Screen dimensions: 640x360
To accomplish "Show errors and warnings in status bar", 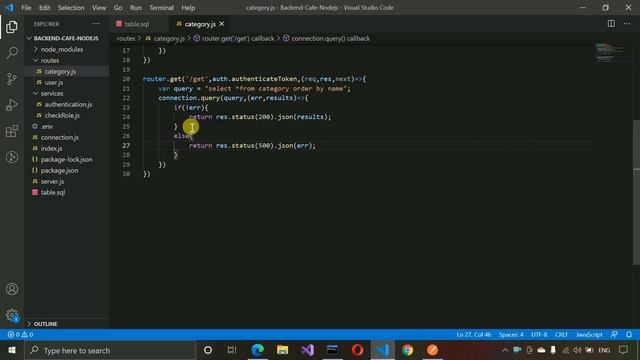I will (20, 334).
